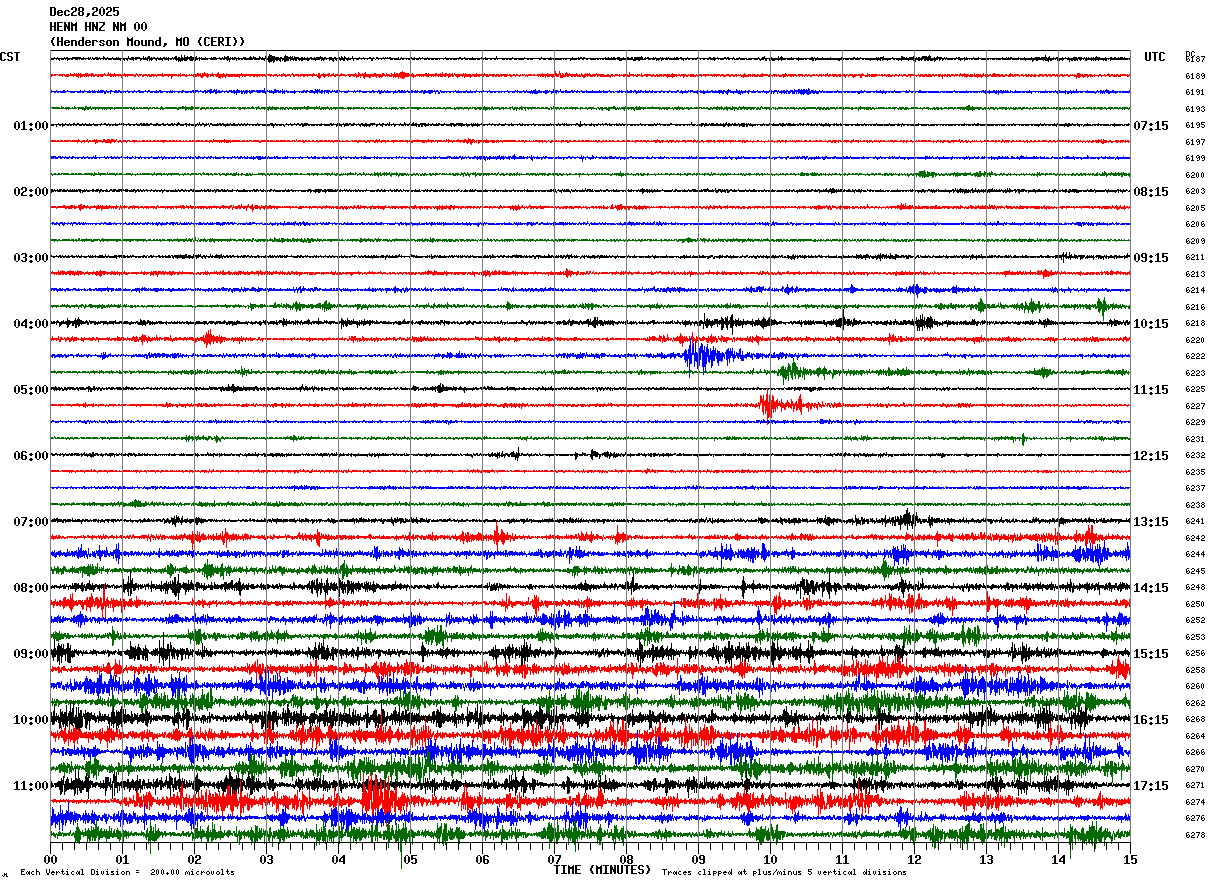Pick the DC offset value 6200

(1195, 175)
